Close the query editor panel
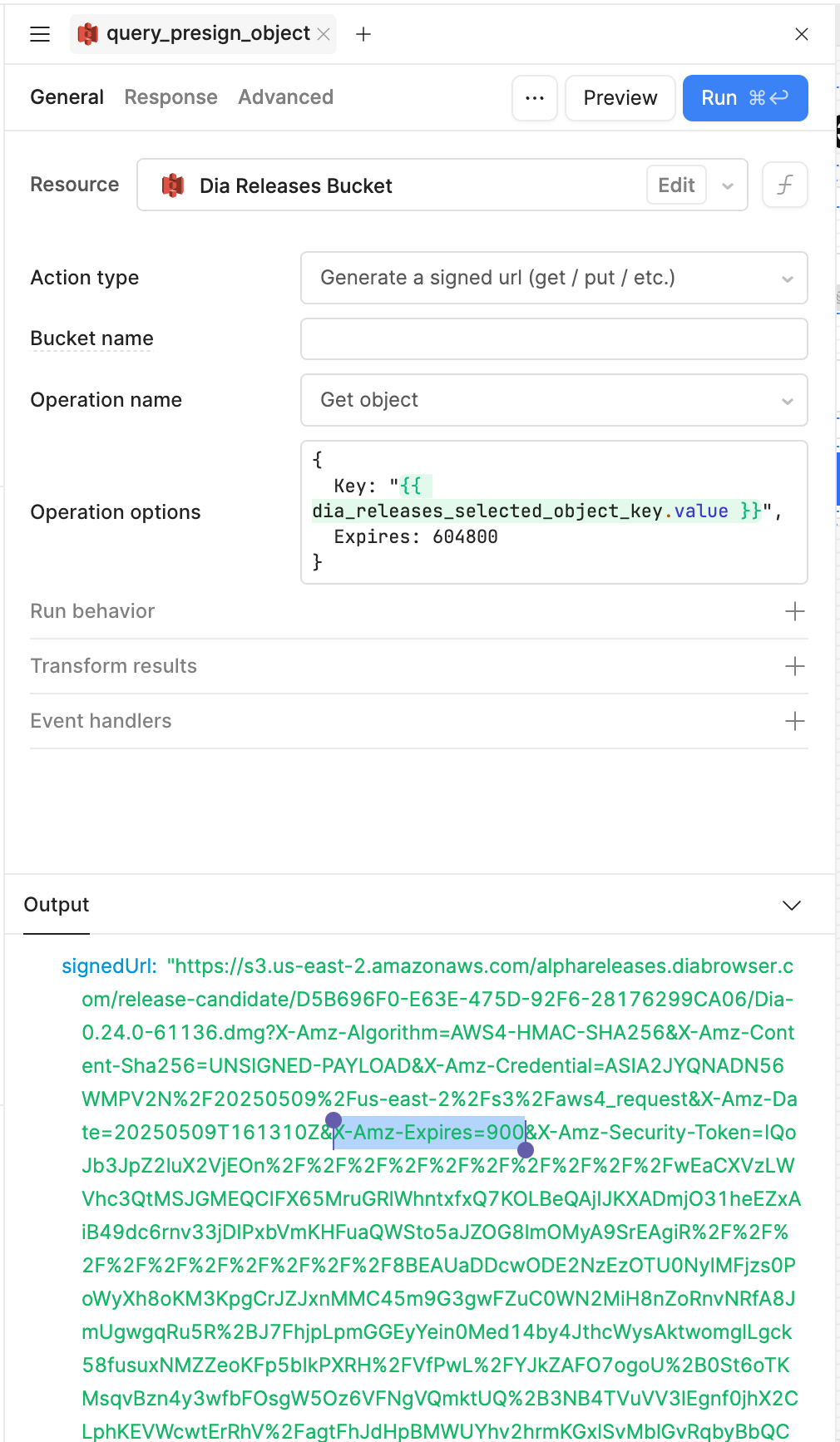 pyautogui.click(x=801, y=34)
